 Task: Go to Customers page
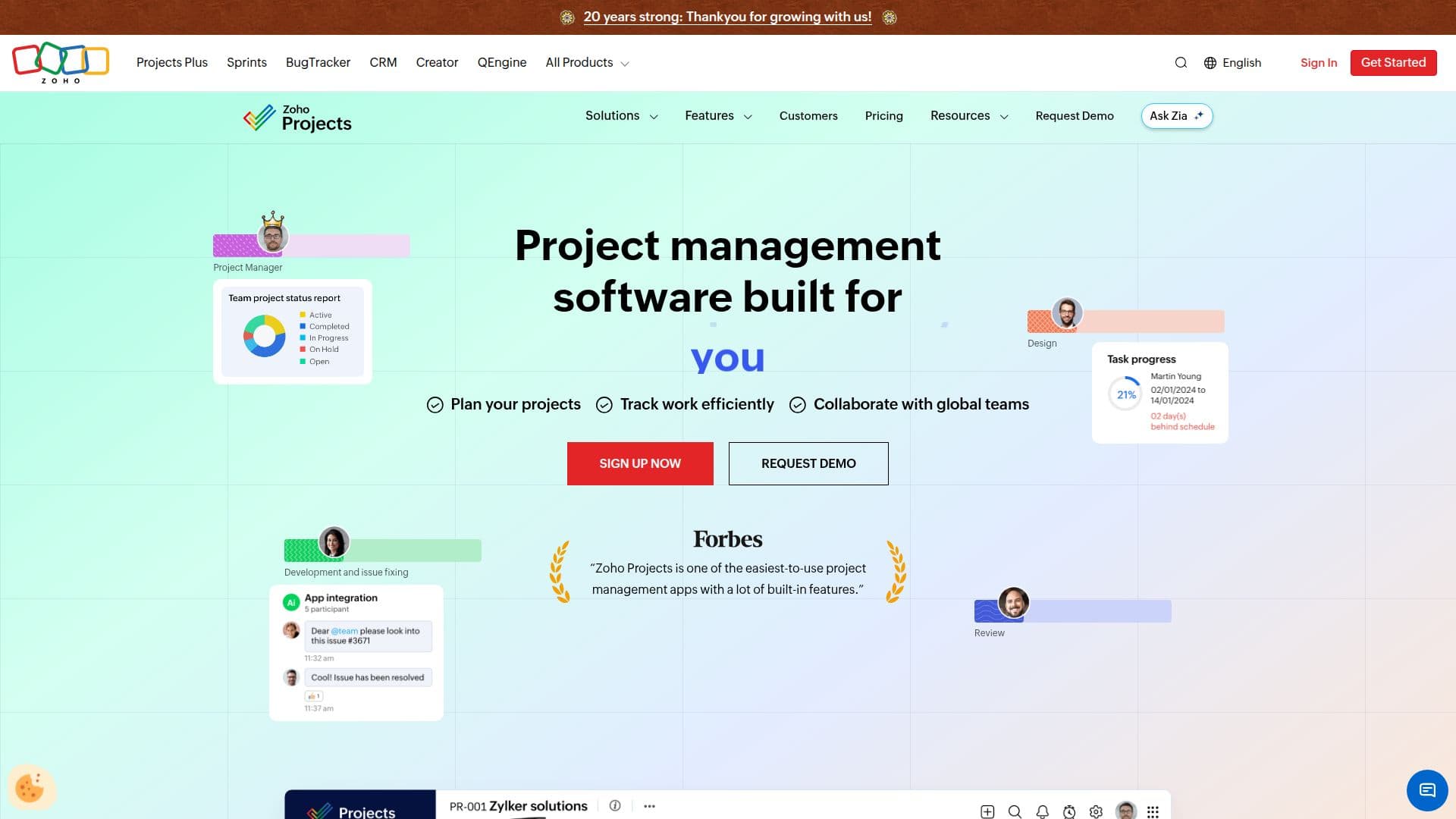coord(808,116)
